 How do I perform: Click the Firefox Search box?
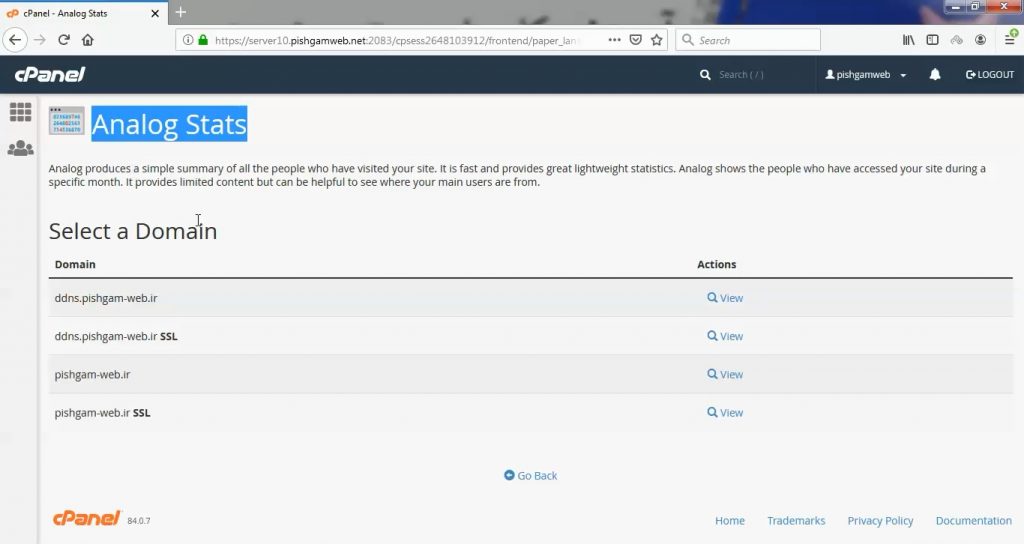tap(748, 40)
